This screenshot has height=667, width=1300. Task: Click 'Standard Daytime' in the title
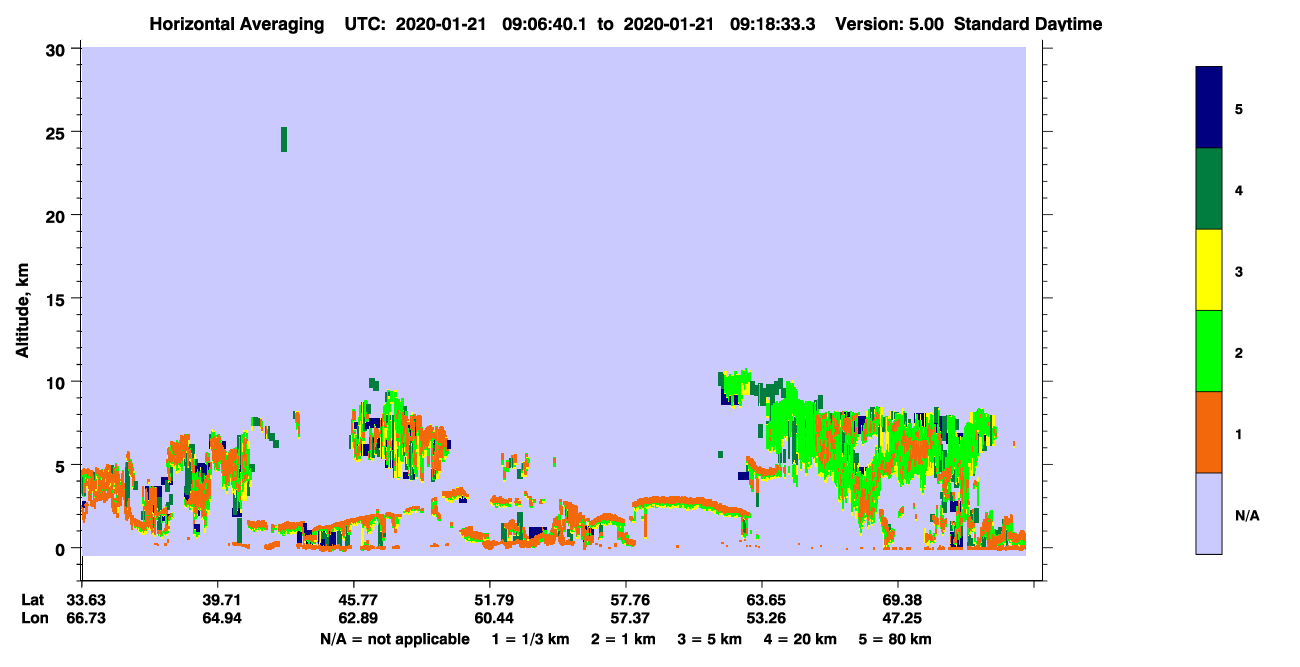coord(1028,23)
